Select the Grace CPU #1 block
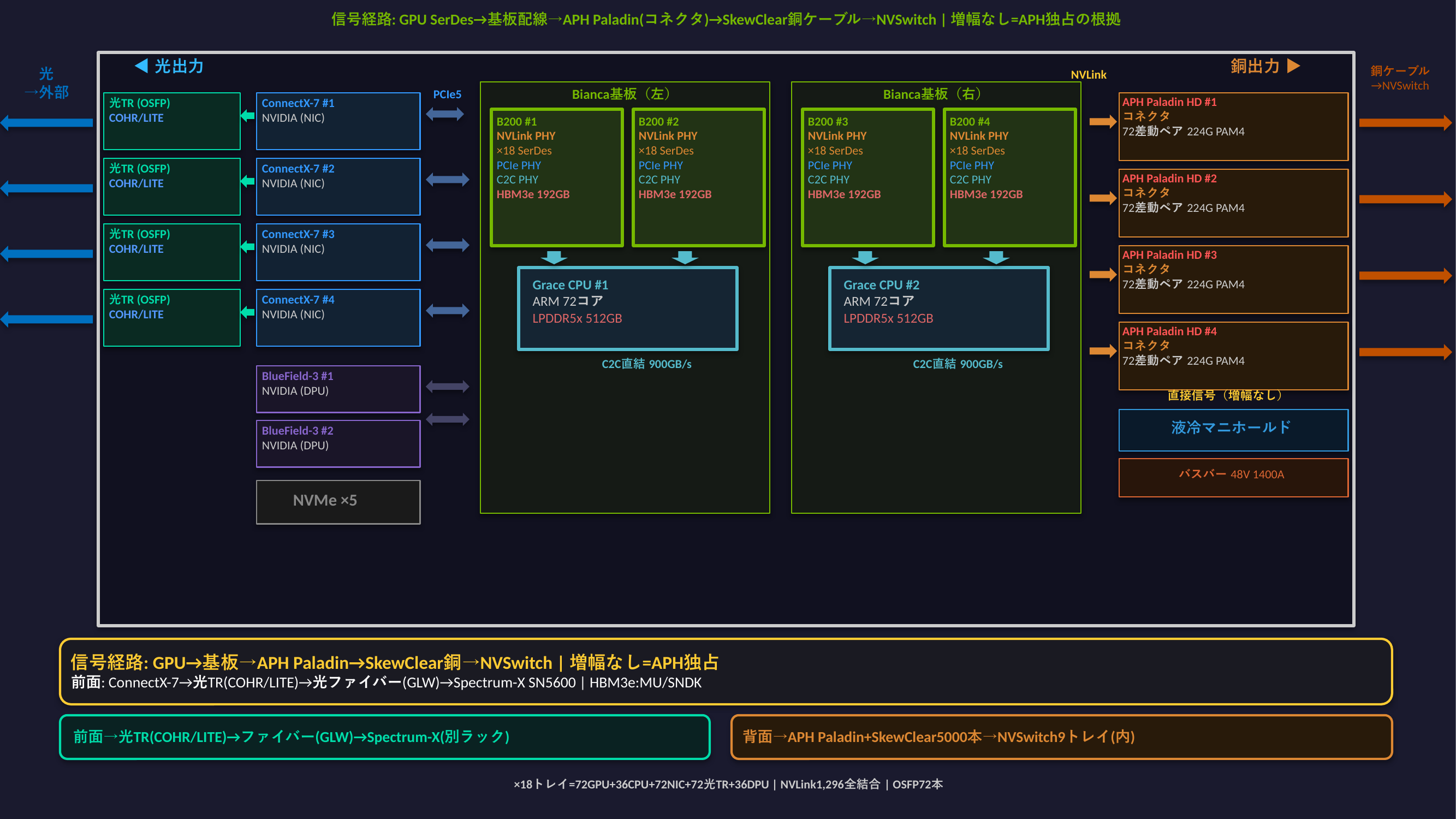Image resolution: width=1456 pixels, height=819 pixels. (627, 308)
